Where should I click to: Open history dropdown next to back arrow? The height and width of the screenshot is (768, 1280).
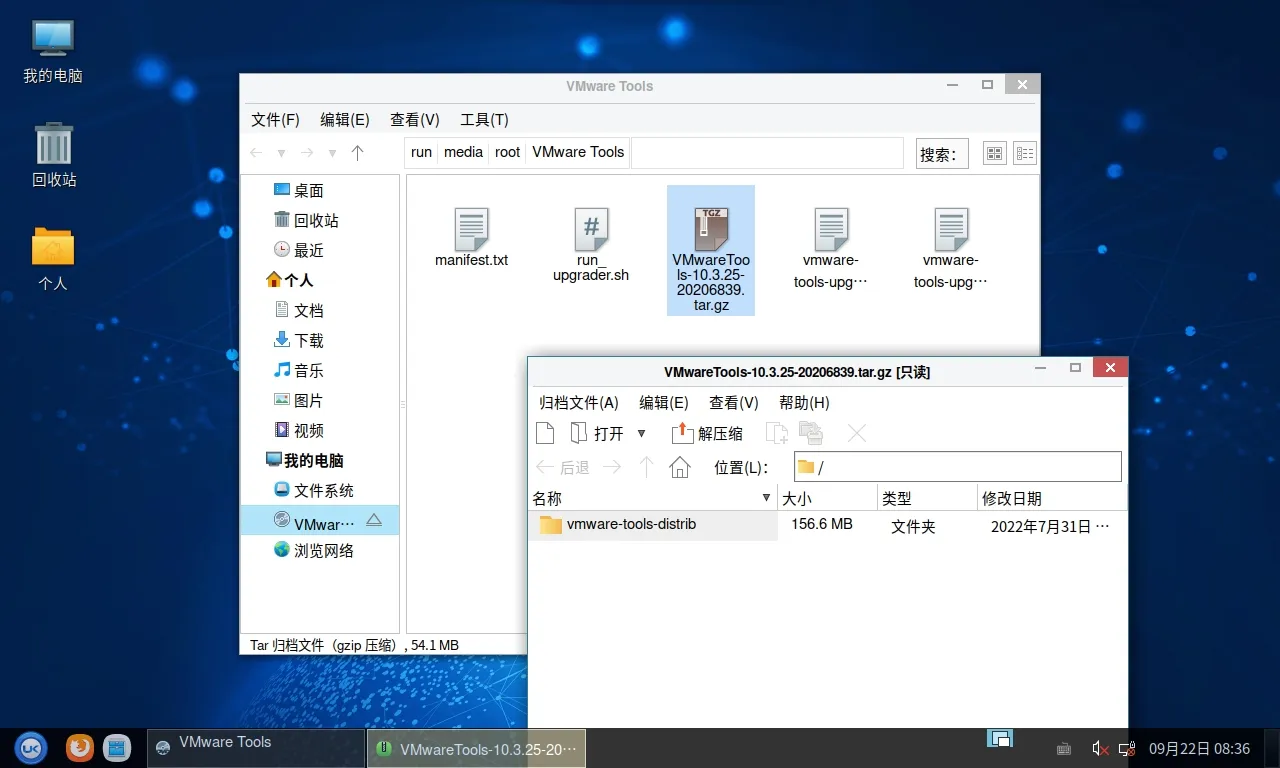[x=282, y=153]
